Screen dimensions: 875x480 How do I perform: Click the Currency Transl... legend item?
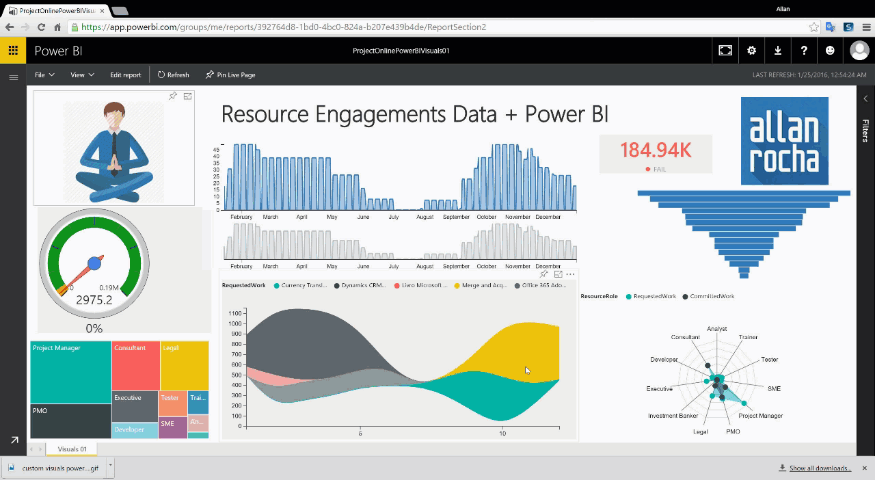[300, 285]
